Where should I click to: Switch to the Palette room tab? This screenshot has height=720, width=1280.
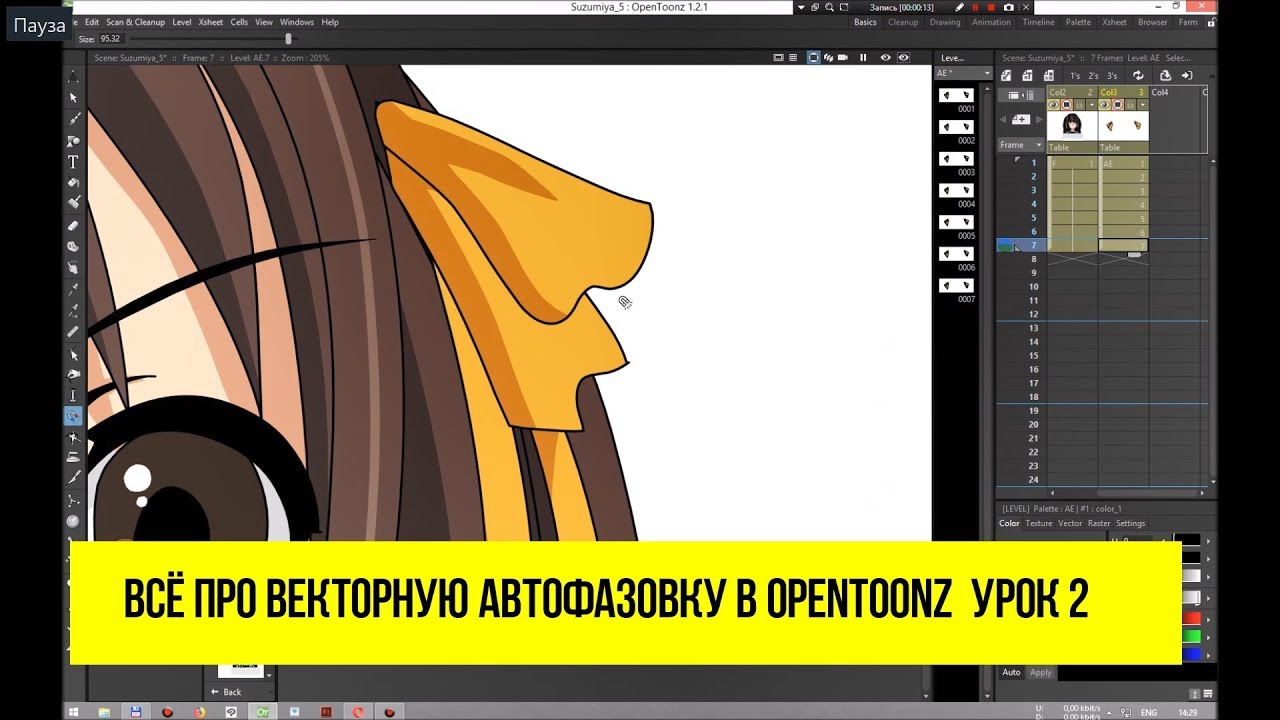pyautogui.click(x=1078, y=22)
